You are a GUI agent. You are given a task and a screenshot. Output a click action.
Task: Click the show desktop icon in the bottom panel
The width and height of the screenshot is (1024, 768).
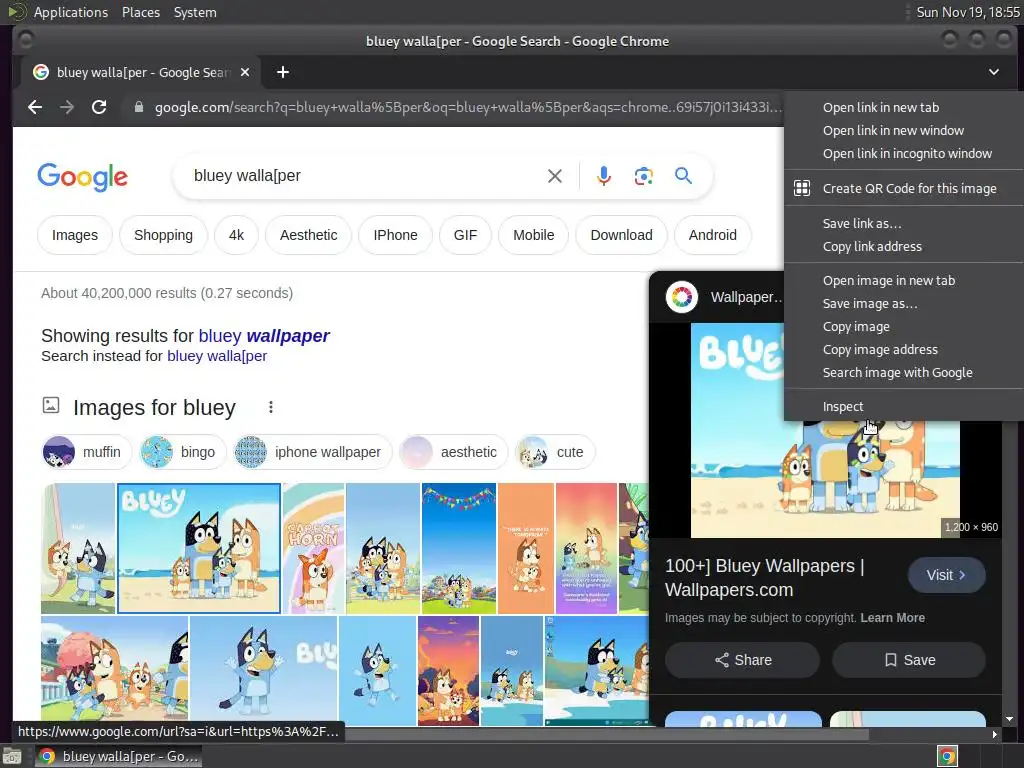[11, 756]
